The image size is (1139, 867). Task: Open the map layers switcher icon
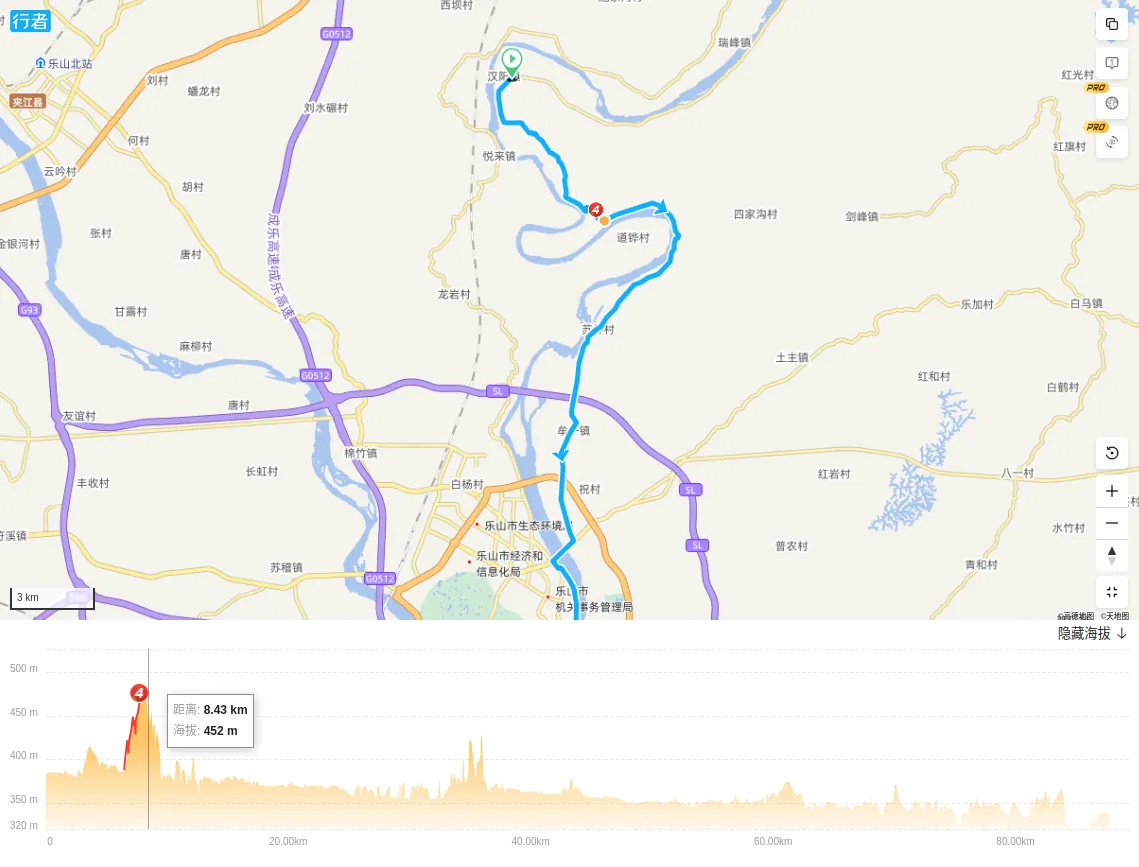pos(1111,24)
